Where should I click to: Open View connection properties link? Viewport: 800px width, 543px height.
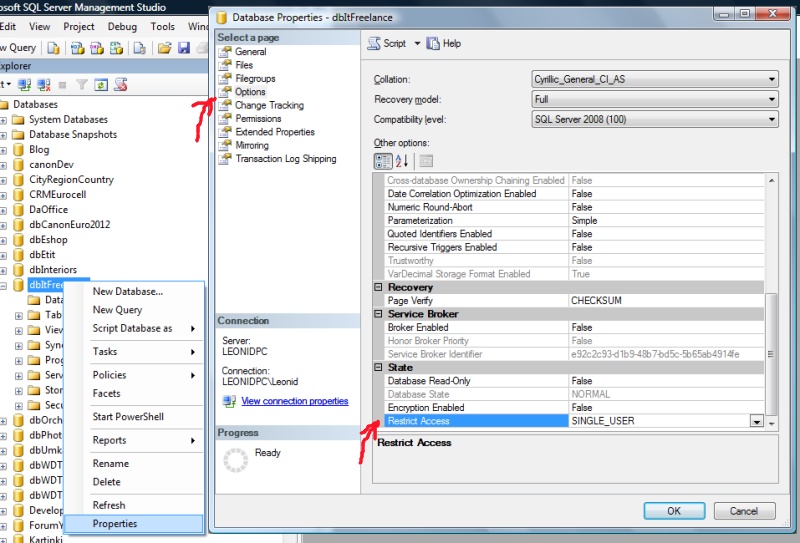[x=295, y=401]
